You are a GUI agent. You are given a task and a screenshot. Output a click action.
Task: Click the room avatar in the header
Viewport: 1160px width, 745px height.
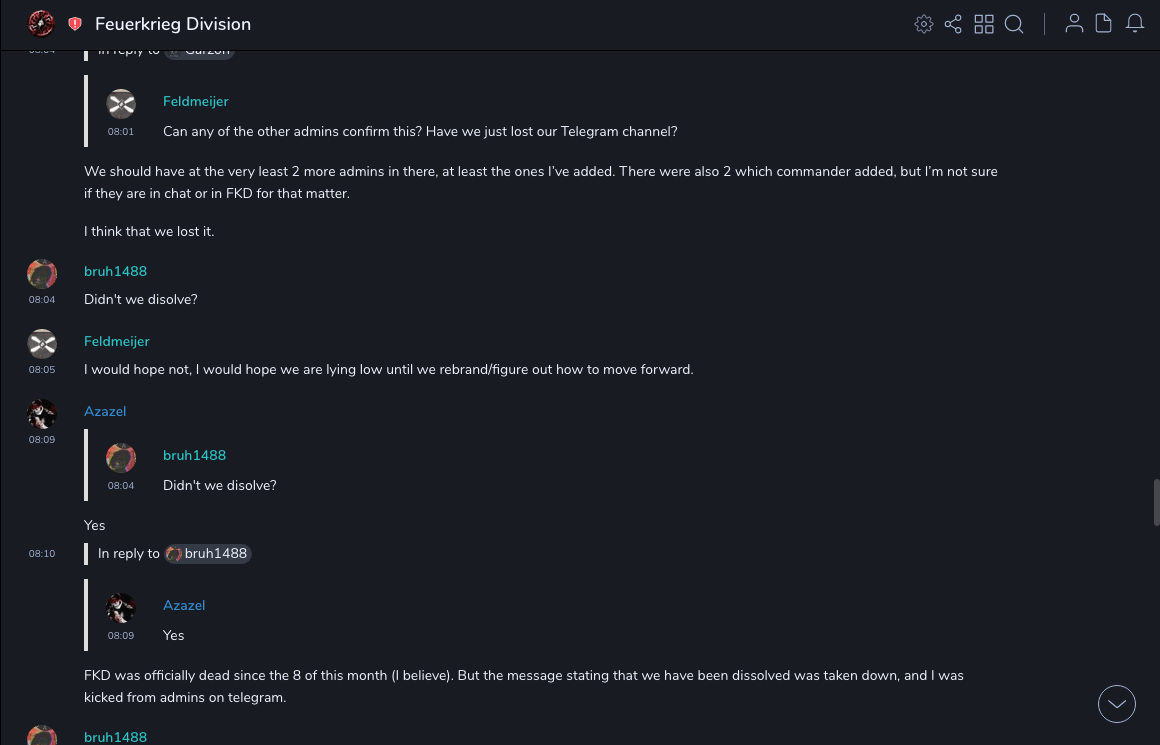41,23
